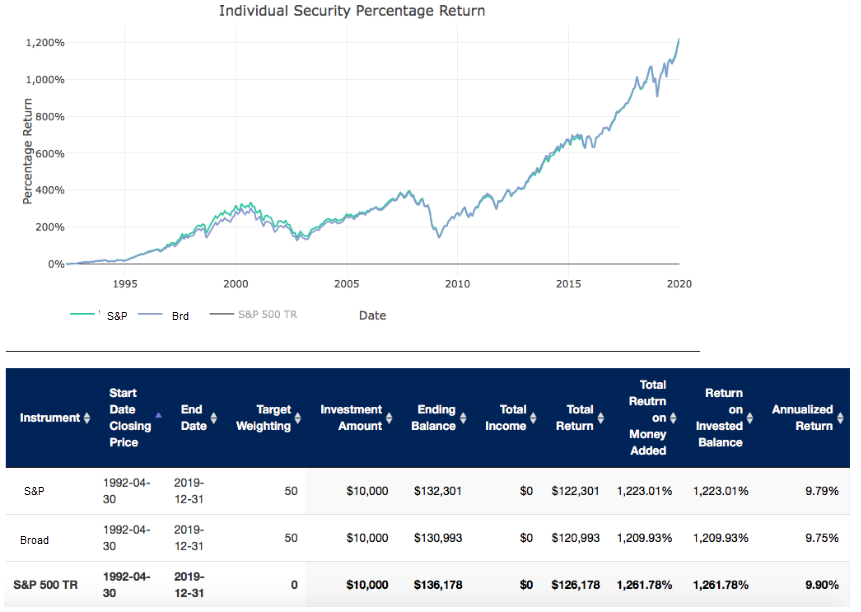Click total return $126,178
This screenshot has height=612, width=861.
tap(575, 585)
